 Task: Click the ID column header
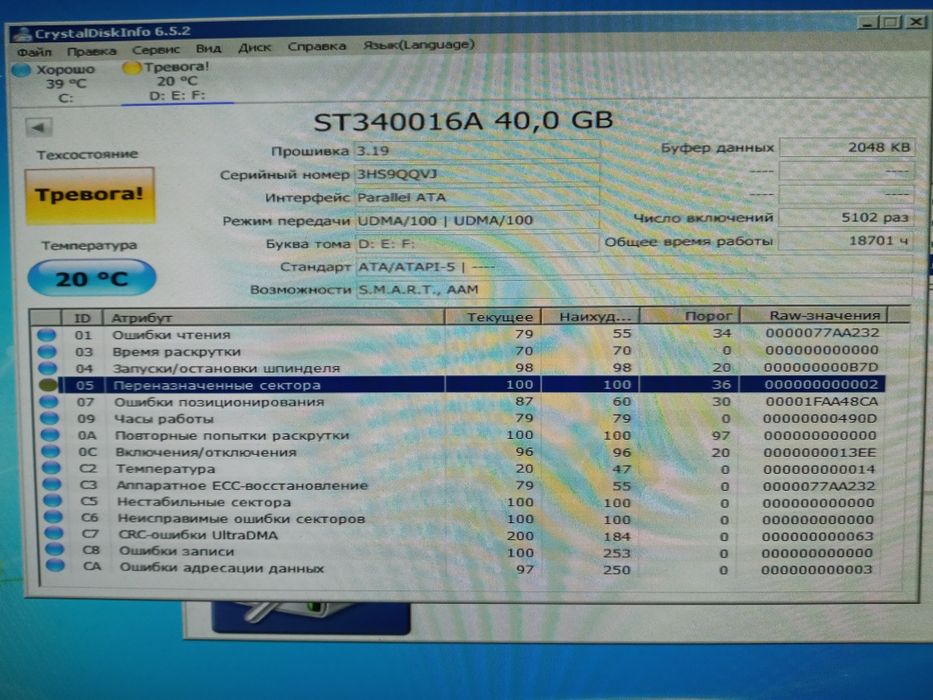pyautogui.click(x=82, y=317)
